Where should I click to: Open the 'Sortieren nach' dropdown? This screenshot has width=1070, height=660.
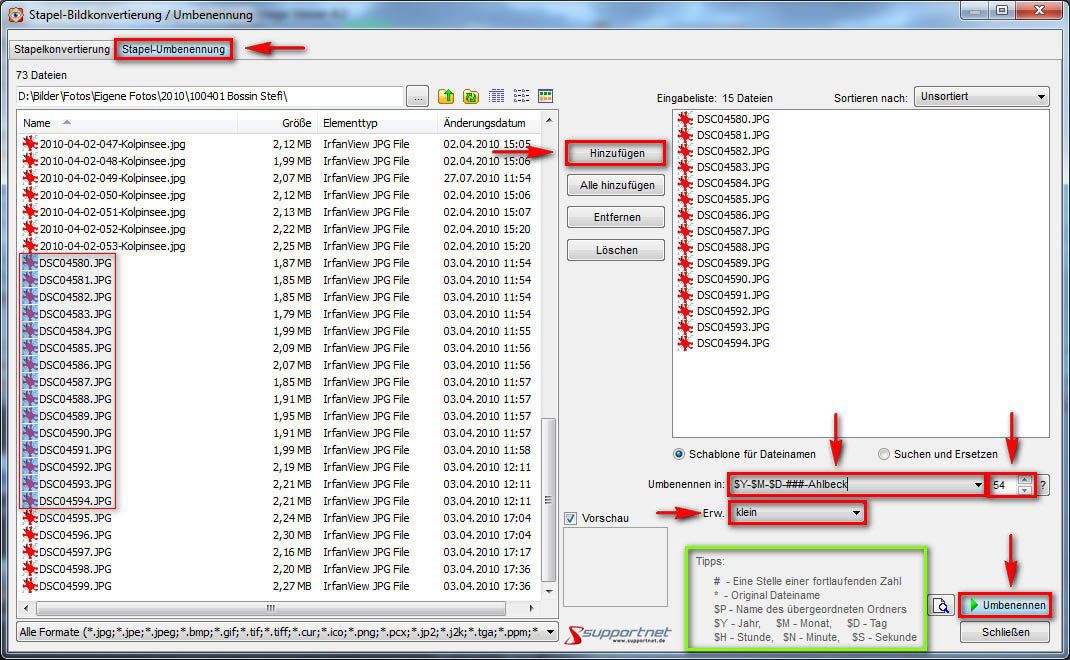tap(981, 97)
